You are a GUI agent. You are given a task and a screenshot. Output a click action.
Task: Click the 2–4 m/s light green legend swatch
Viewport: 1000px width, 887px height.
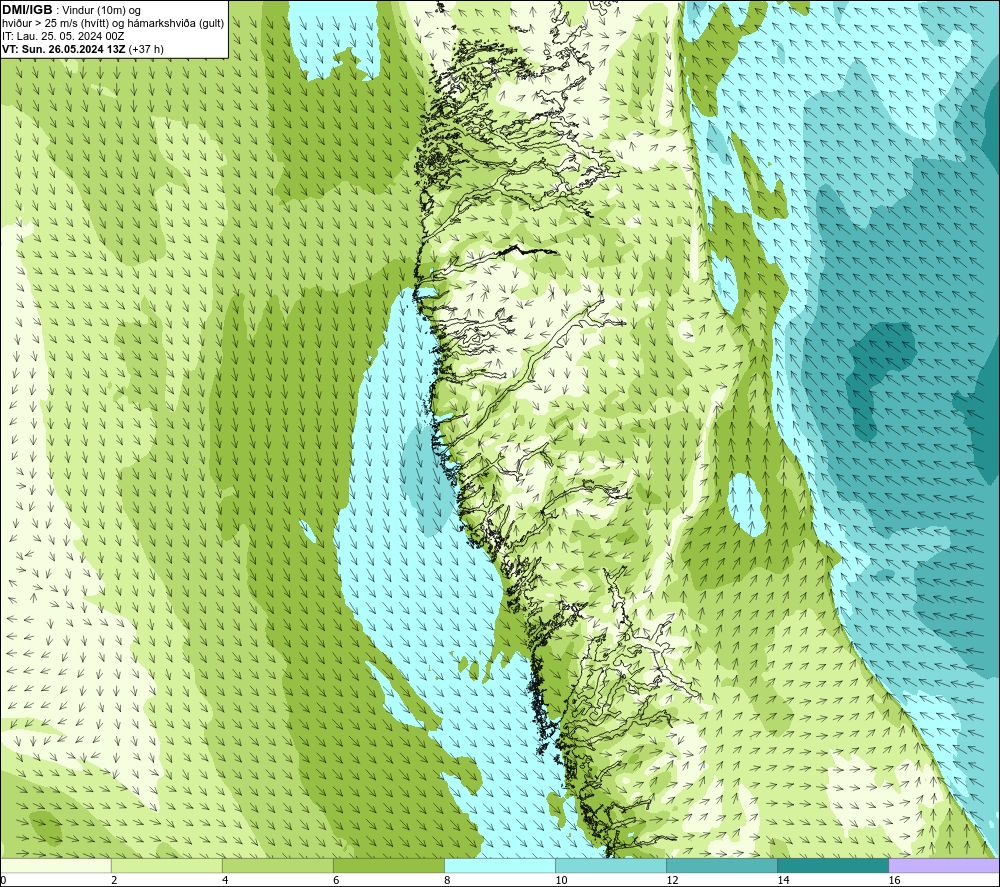pos(167,866)
